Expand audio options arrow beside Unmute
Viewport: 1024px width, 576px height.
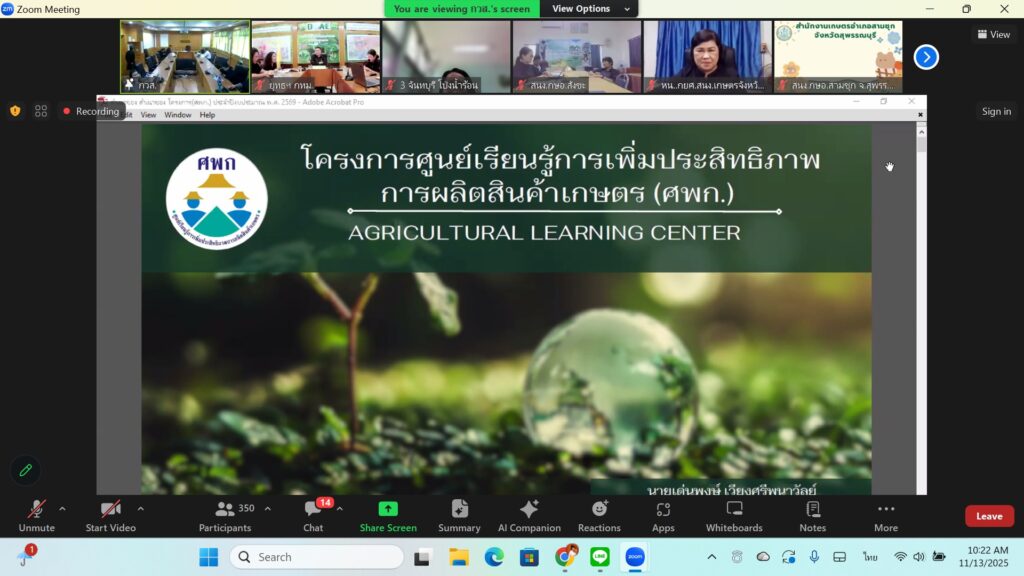tap(62, 508)
